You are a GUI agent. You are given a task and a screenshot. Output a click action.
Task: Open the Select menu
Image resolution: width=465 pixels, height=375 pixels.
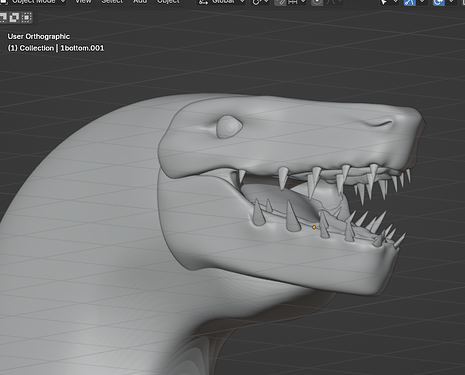tap(112, 2)
